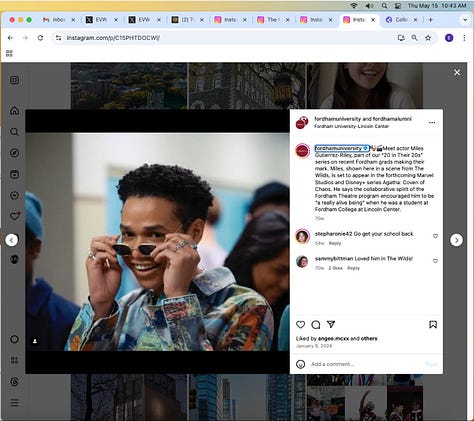The width and height of the screenshot is (474, 421).
Task: Bookmark page with star icon
Action: coord(428,38)
